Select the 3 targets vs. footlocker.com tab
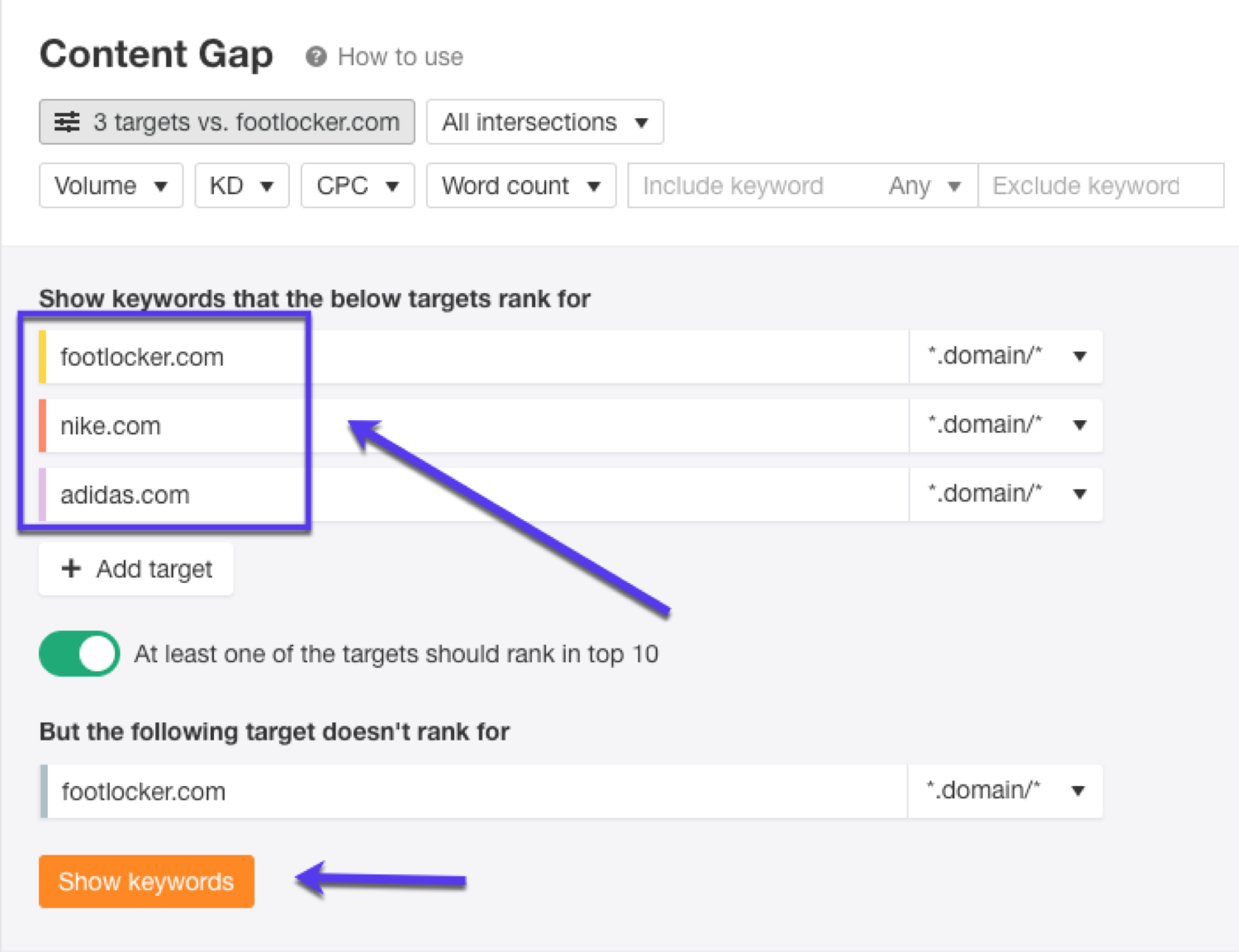Viewport: 1239px width, 952px height. click(226, 121)
